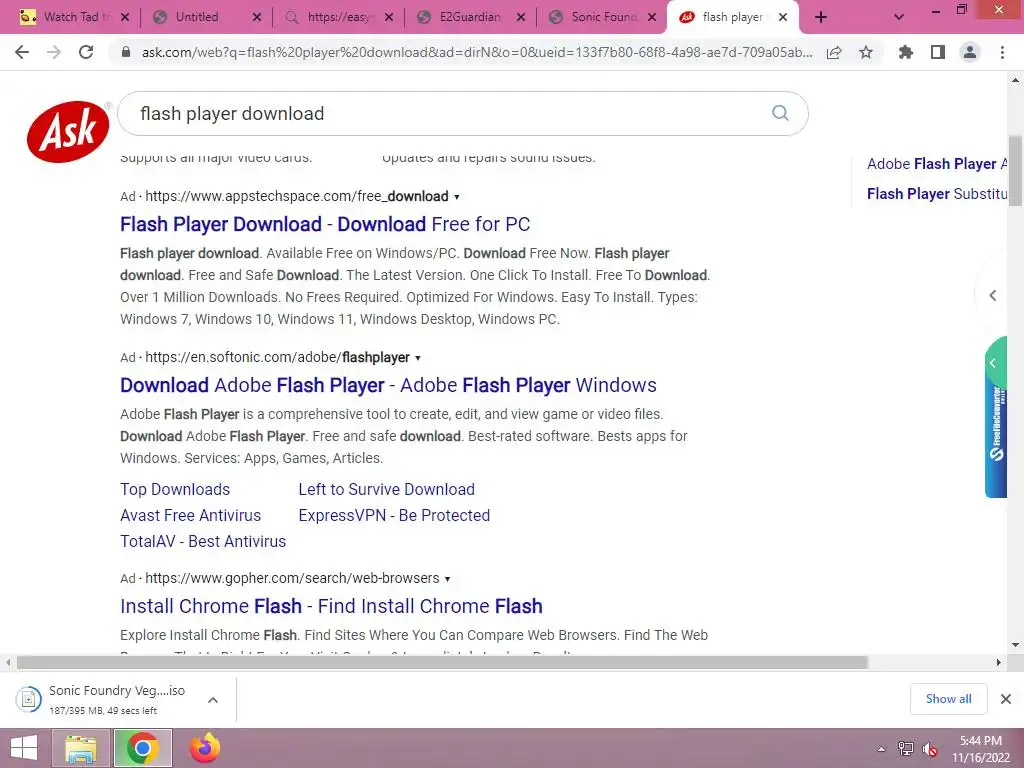Open the Adobe Flash Player related search
Image resolution: width=1024 pixels, height=768 pixels.
coord(937,164)
